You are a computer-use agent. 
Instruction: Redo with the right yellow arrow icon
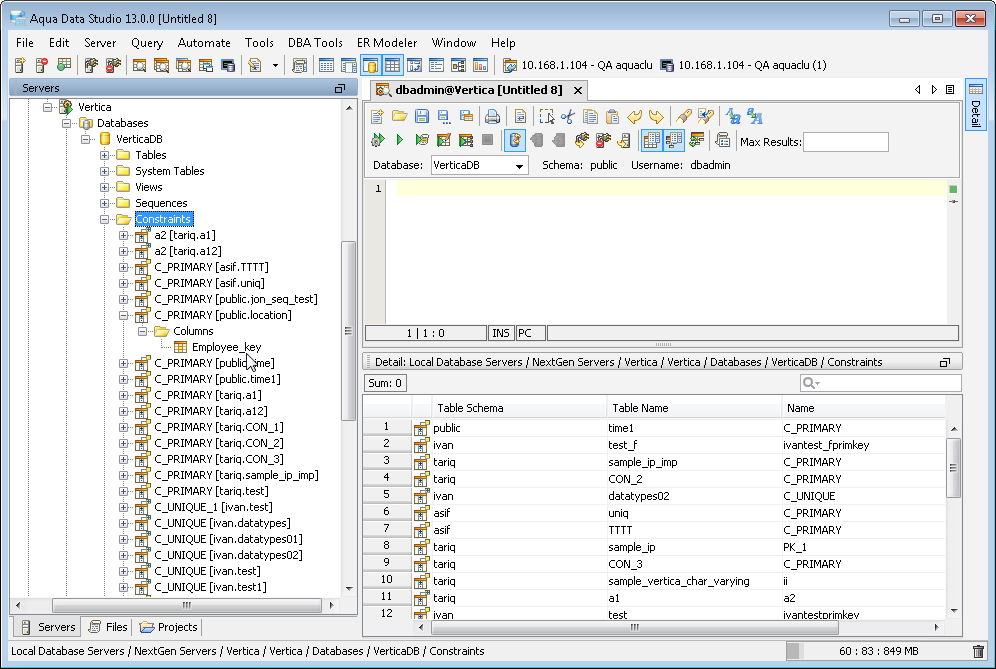coord(656,116)
